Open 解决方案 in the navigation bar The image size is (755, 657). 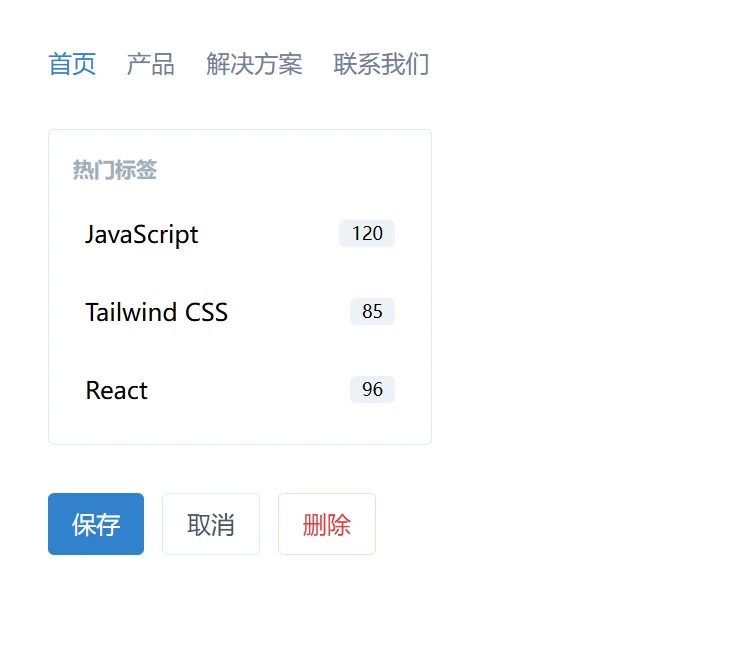(x=254, y=65)
